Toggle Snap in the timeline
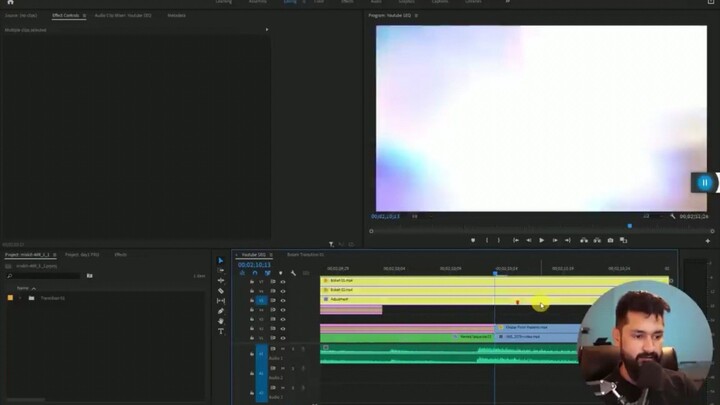The width and height of the screenshot is (720, 405). [x=255, y=273]
